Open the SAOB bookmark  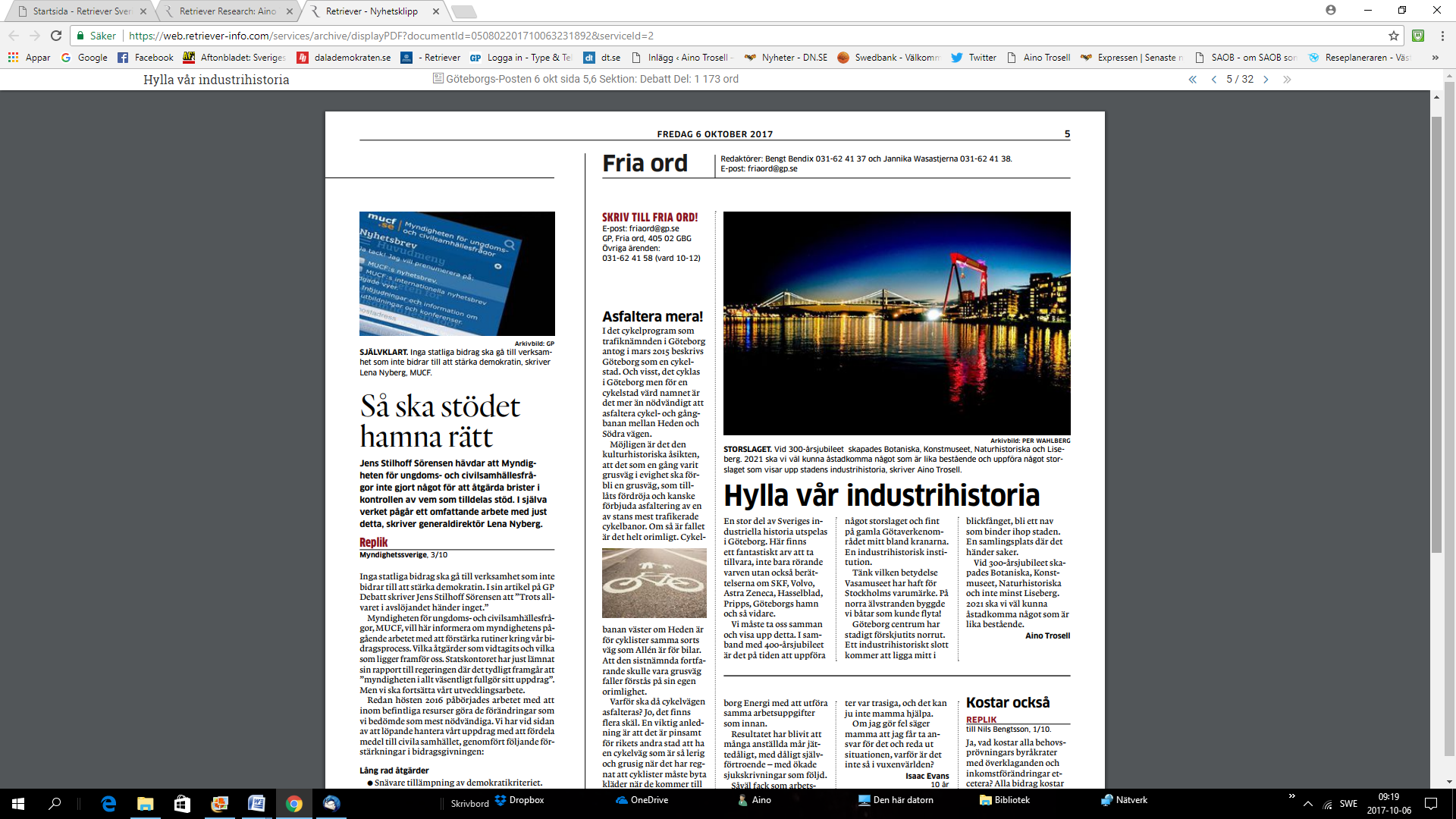[x=1245, y=58]
